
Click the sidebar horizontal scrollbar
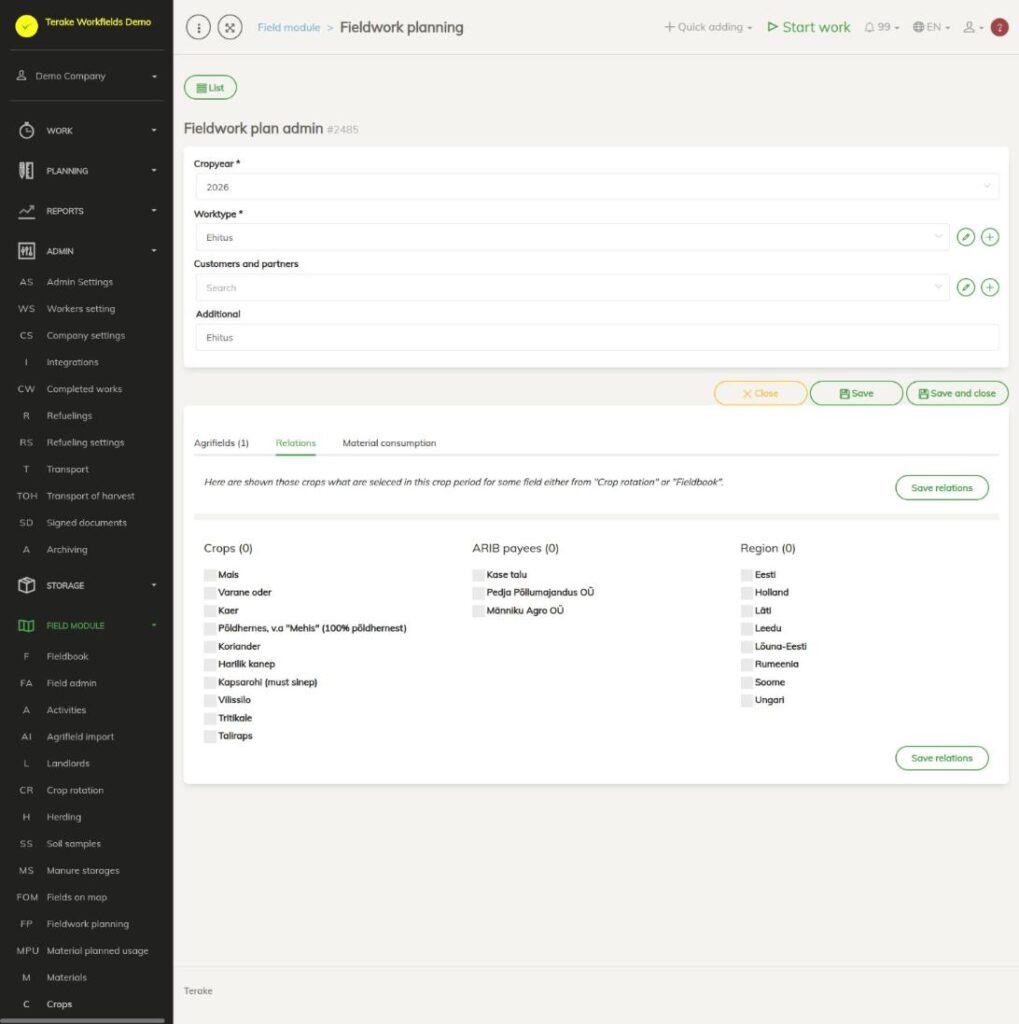[82, 1020]
